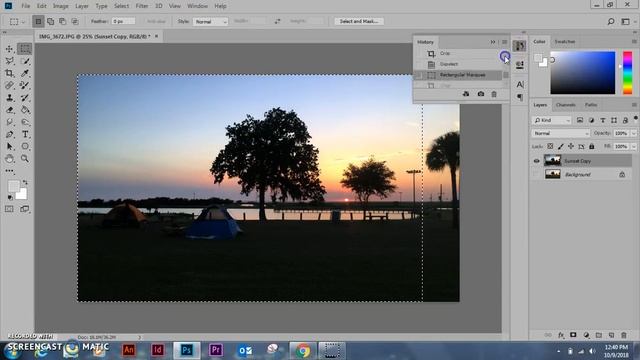
Task: Open the History panel menu
Action: tap(504, 42)
